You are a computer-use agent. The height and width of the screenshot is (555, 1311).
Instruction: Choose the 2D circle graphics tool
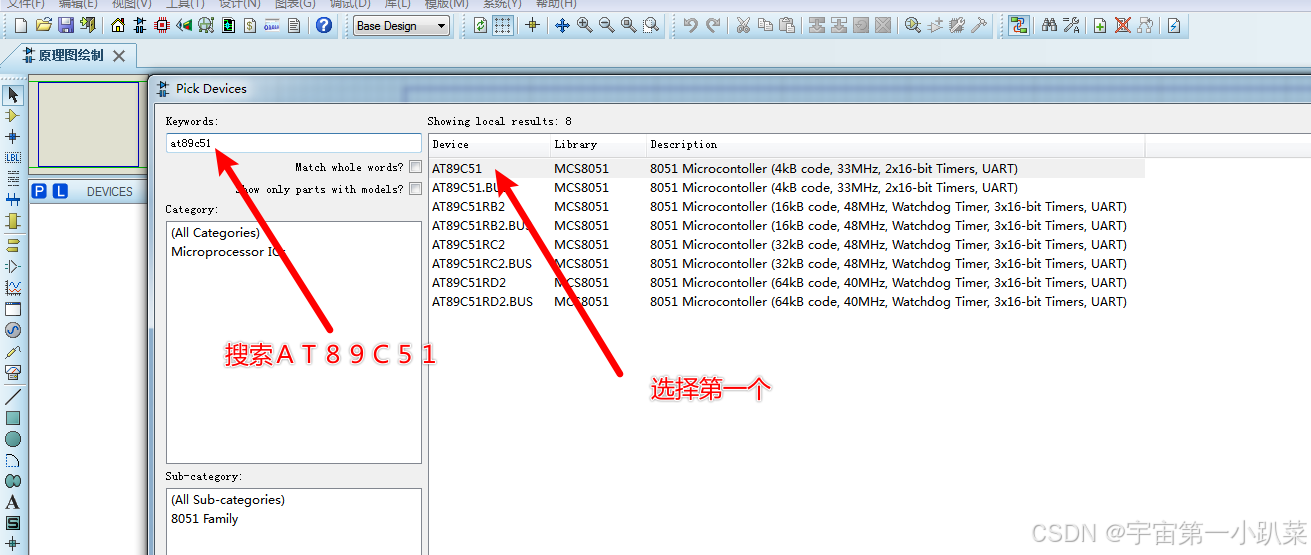13,439
